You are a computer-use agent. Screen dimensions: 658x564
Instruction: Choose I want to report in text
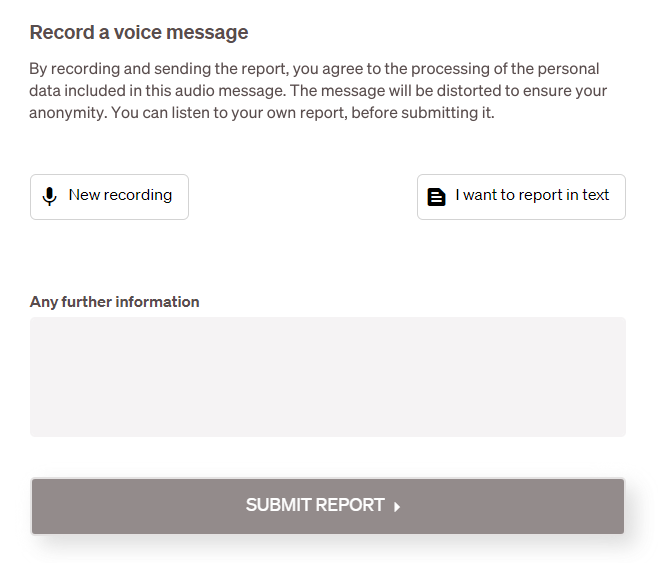click(x=521, y=197)
